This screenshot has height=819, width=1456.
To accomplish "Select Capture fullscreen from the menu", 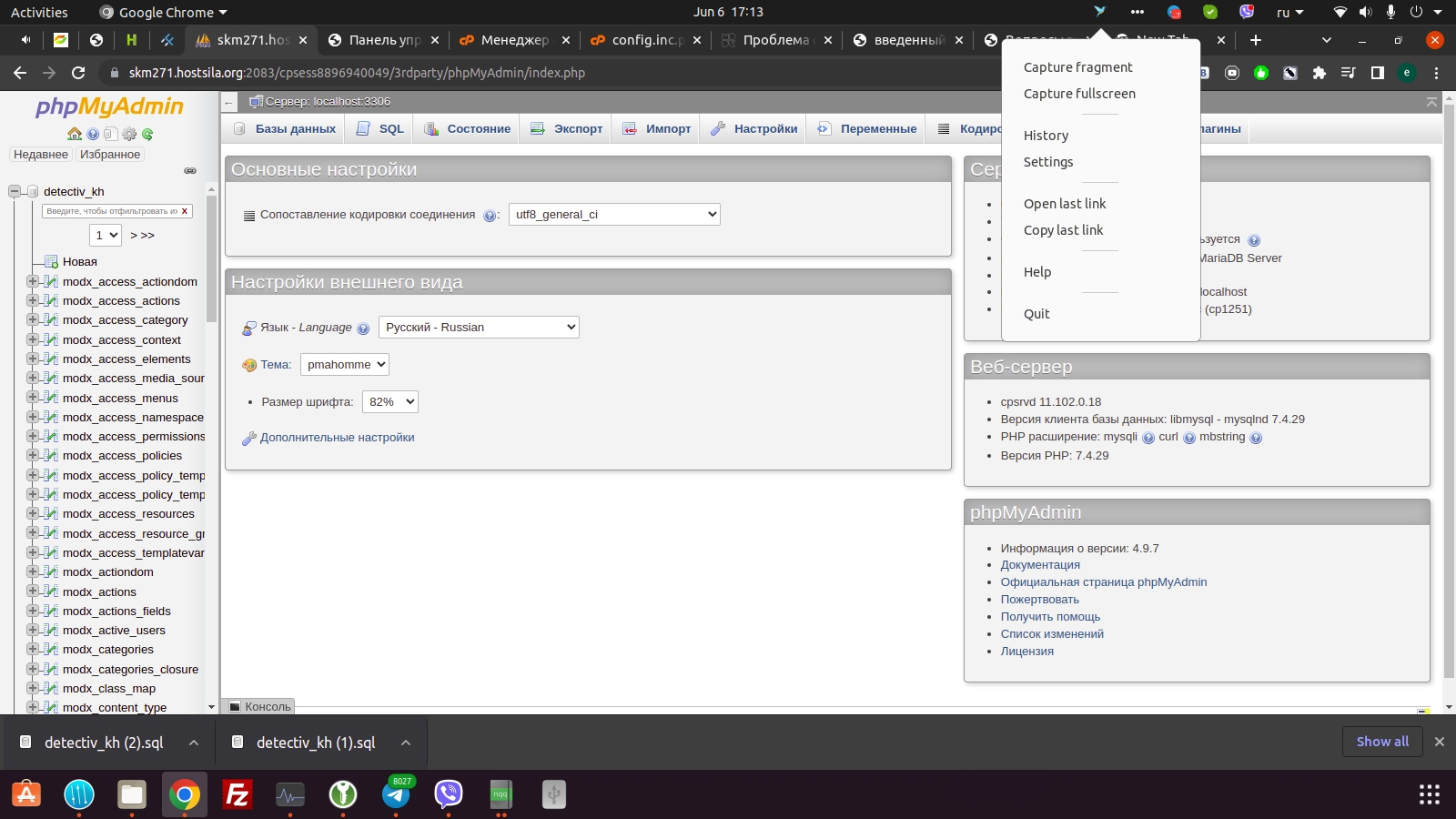I will [x=1079, y=94].
